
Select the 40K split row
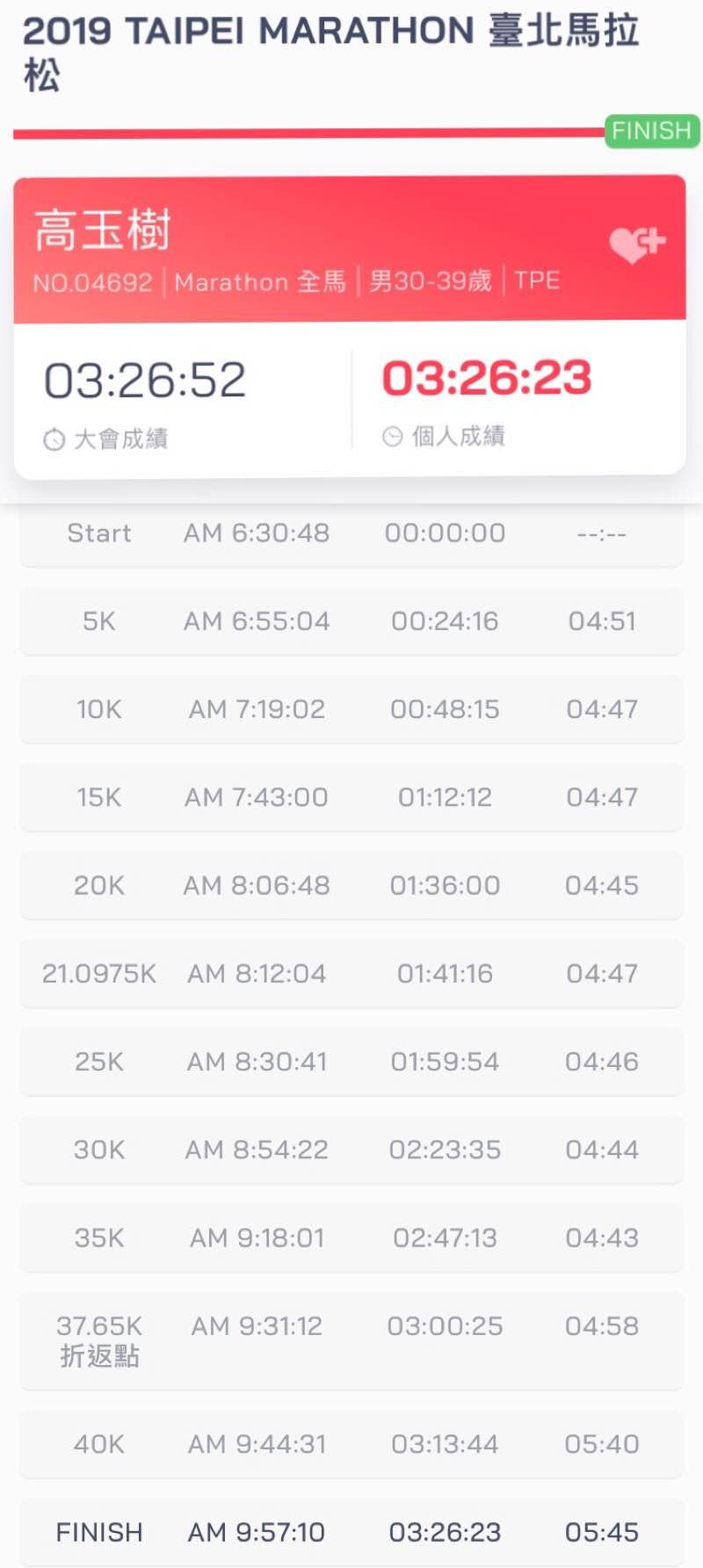click(351, 1444)
